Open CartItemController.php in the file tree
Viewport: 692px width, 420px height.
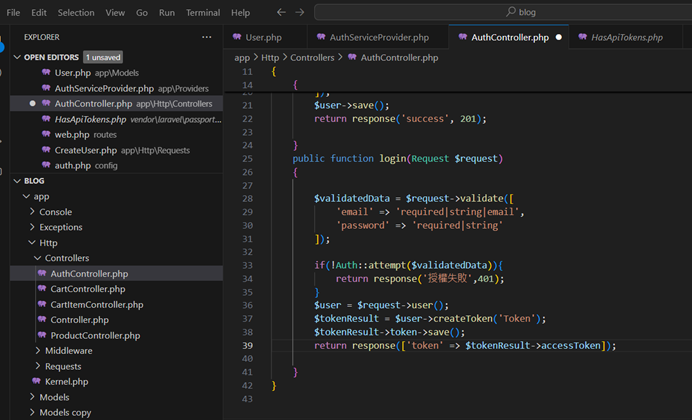(96, 304)
